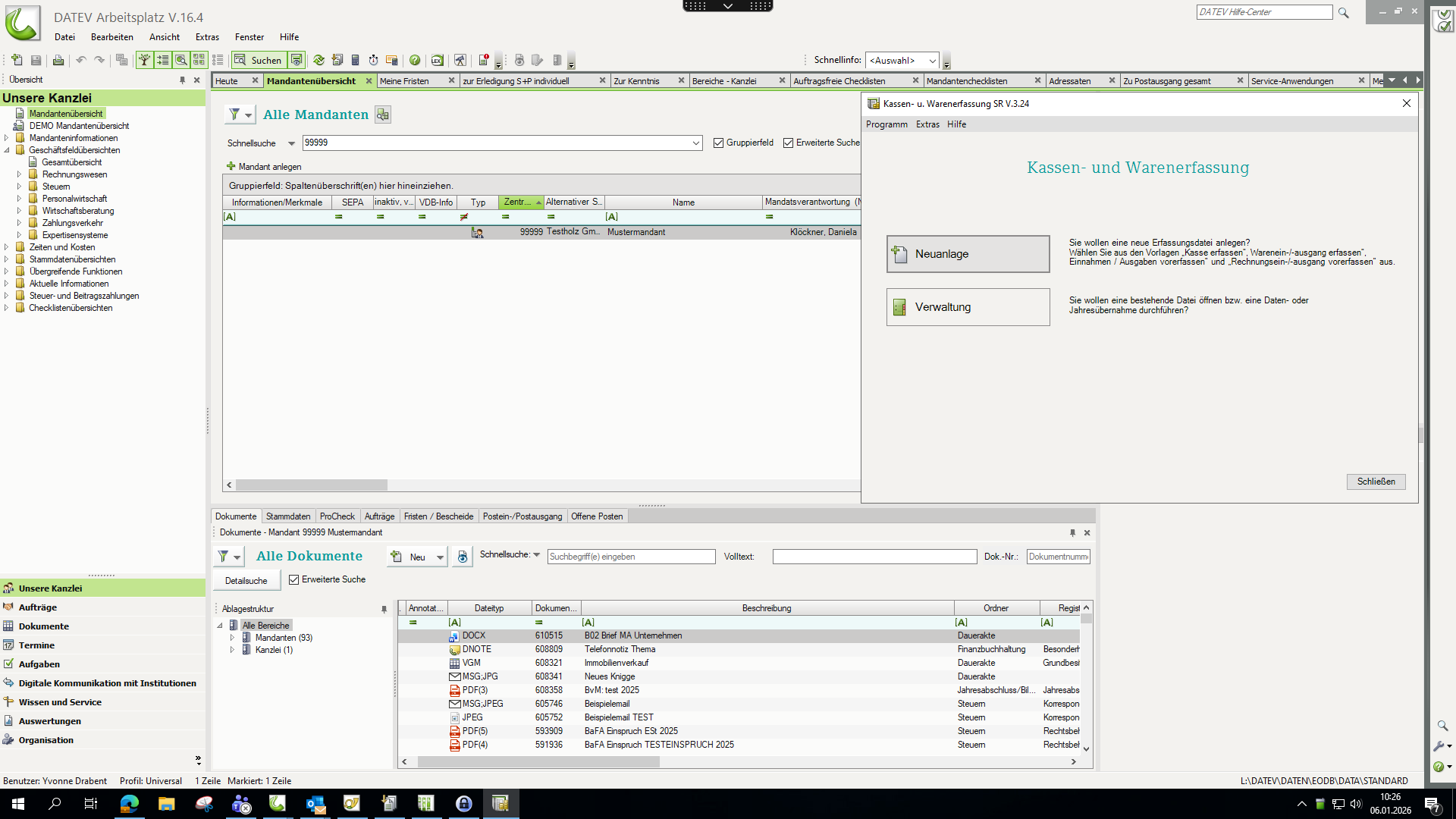Open the Schnellinfo Auswahl dropdown
Image resolution: width=1456 pixels, height=819 pixels.
(932, 61)
